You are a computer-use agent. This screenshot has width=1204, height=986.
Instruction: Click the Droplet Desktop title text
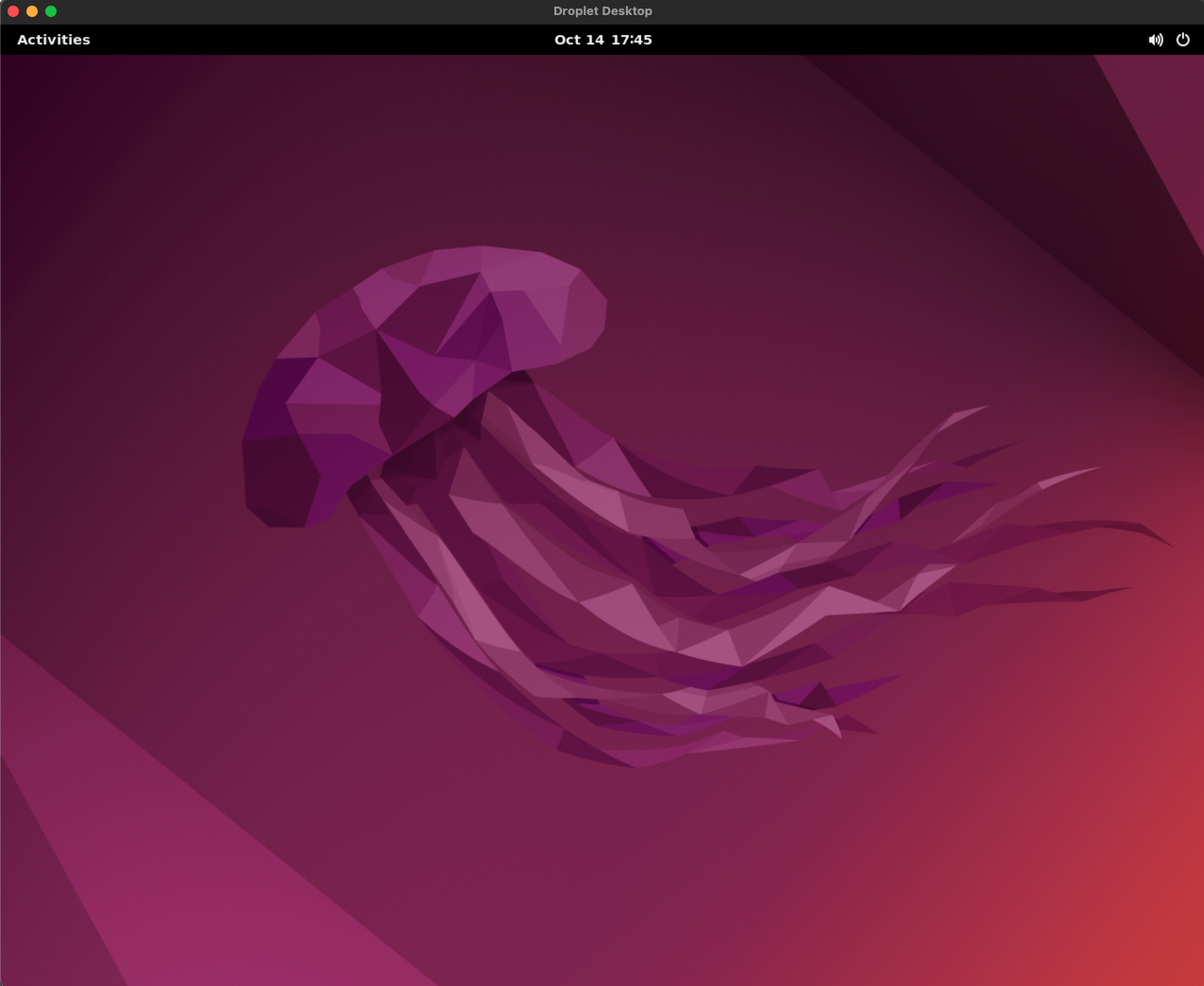(x=602, y=11)
